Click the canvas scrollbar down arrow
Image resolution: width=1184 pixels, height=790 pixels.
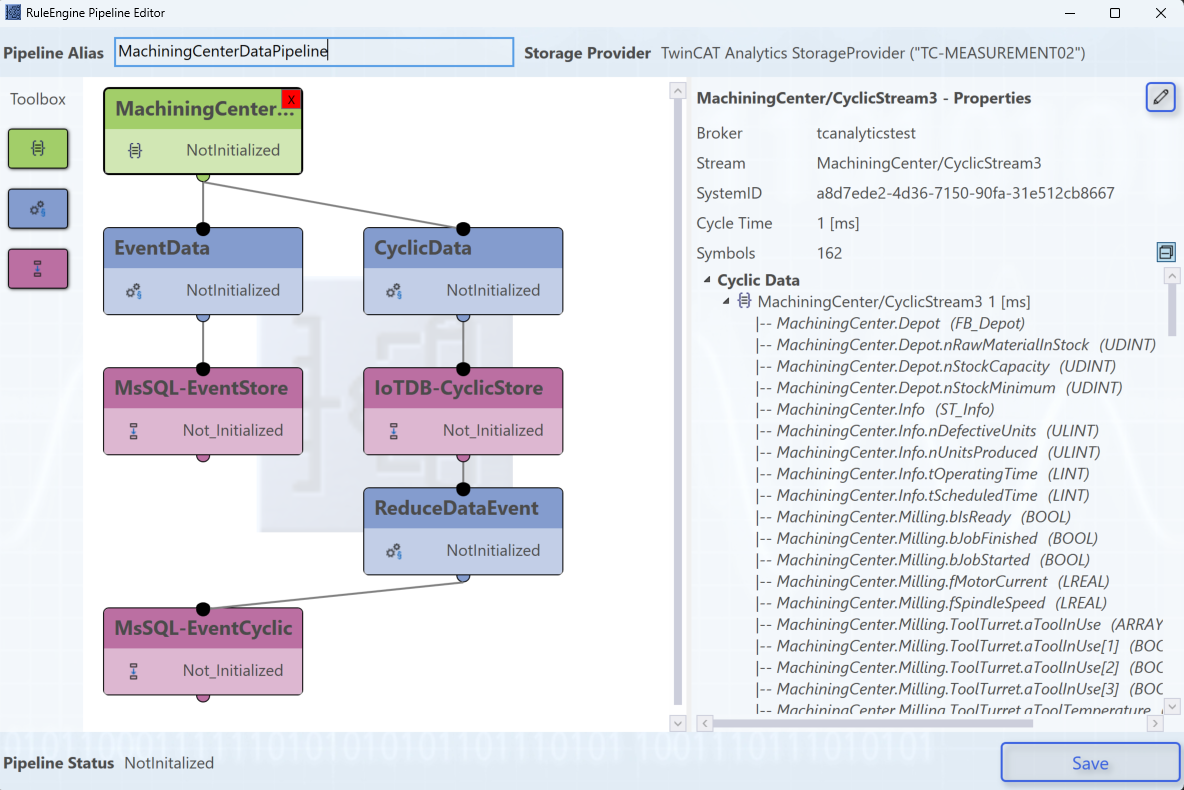coord(677,724)
